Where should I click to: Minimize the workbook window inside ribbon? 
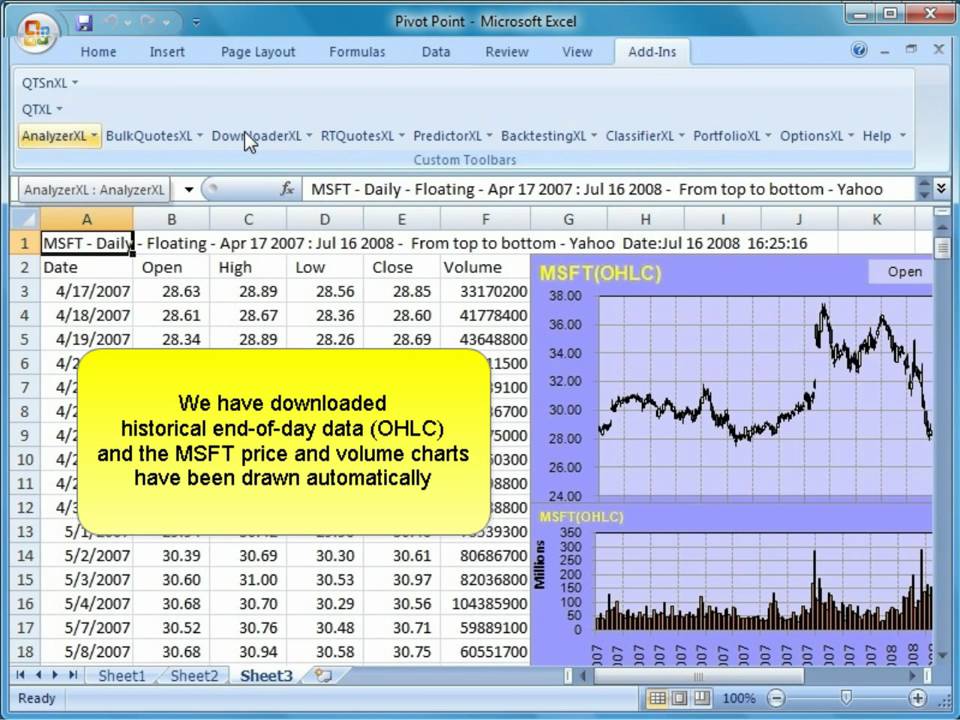[x=885, y=51]
